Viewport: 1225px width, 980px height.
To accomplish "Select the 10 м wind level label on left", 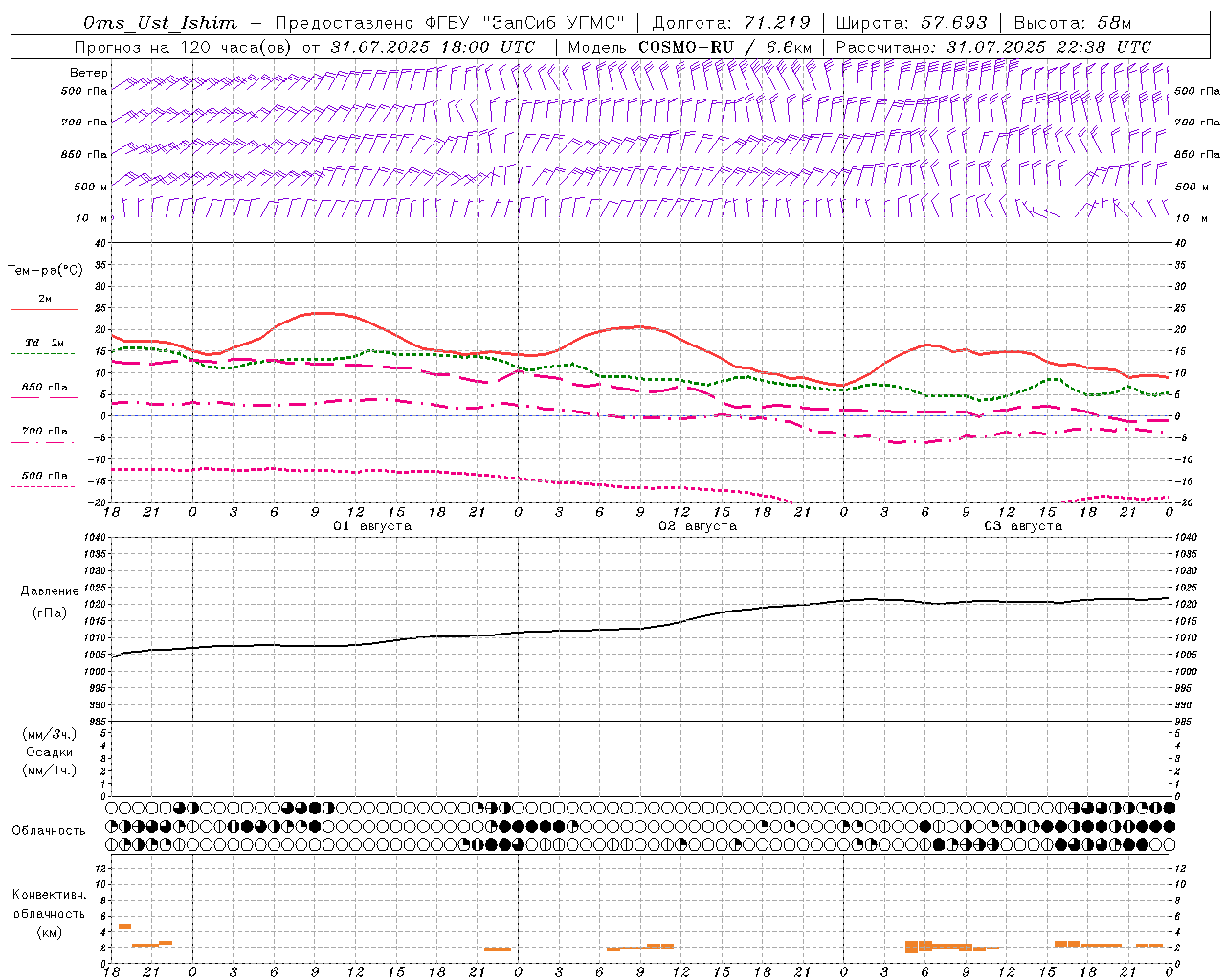I will click(x=90, y=218).
